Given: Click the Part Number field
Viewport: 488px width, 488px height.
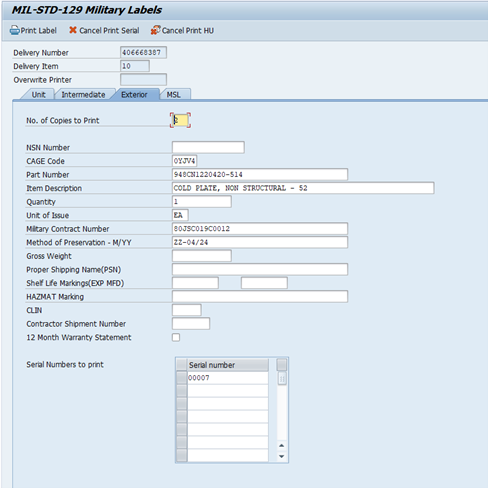Looking at the screenshot, I should pos(260,174).
